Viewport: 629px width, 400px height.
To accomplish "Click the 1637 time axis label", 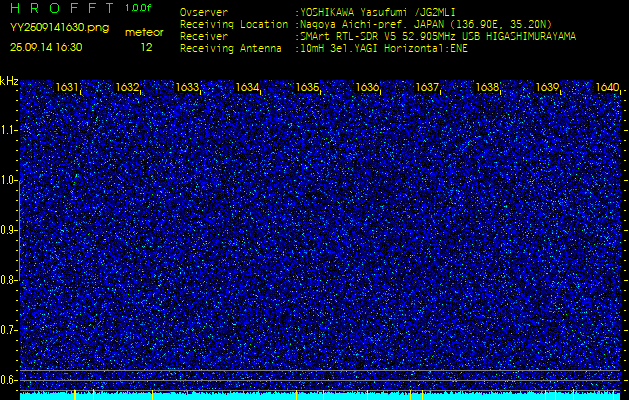I will click(427, 87).
